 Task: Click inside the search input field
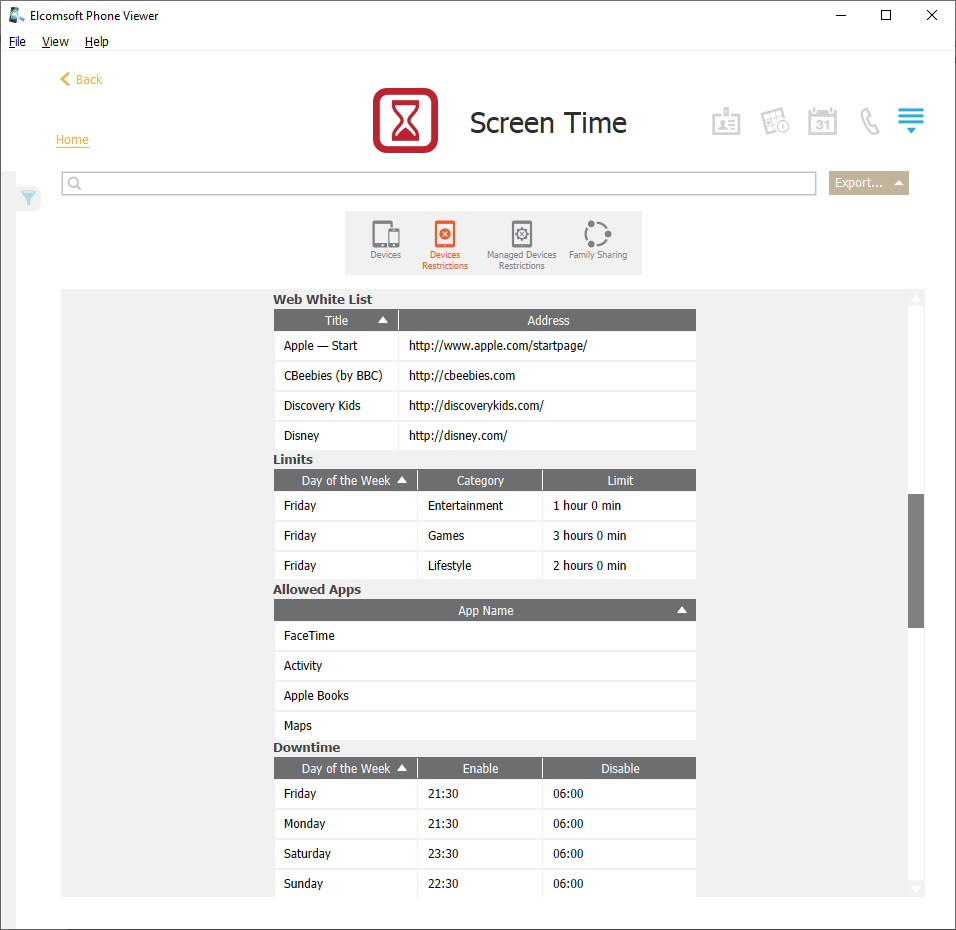coord(440,184)
